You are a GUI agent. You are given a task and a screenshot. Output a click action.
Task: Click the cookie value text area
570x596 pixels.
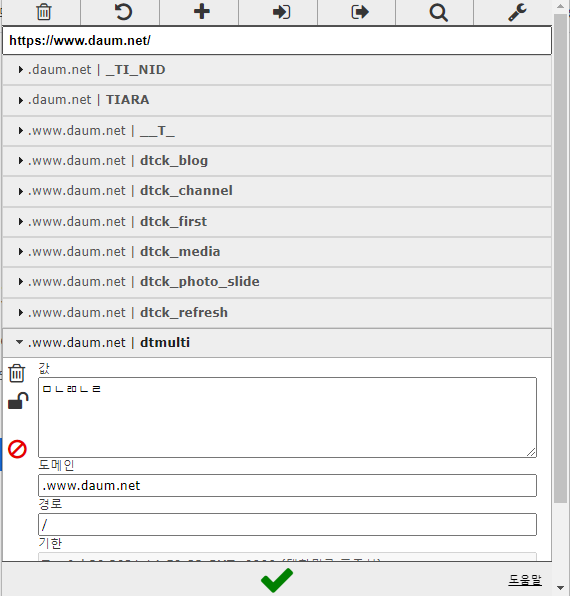(287, 417)
